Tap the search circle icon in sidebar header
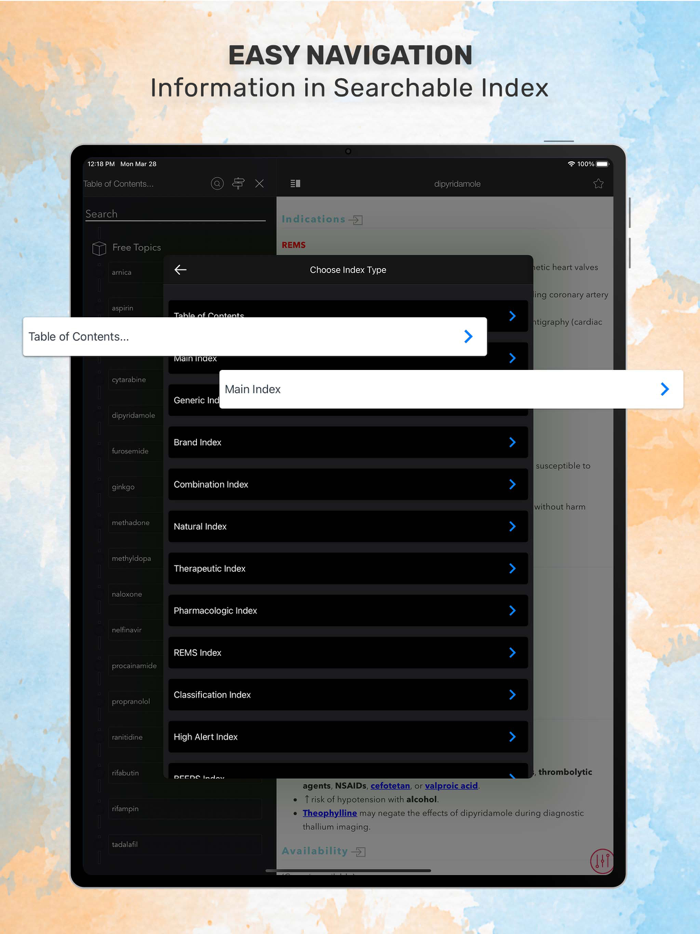 pos(217,183)
